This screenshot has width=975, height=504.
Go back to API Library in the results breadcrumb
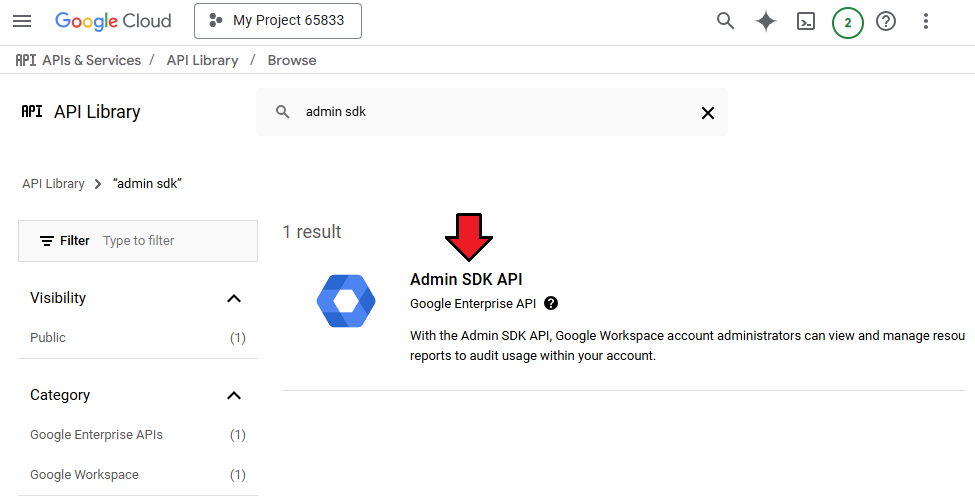click(x=53, y=184)
